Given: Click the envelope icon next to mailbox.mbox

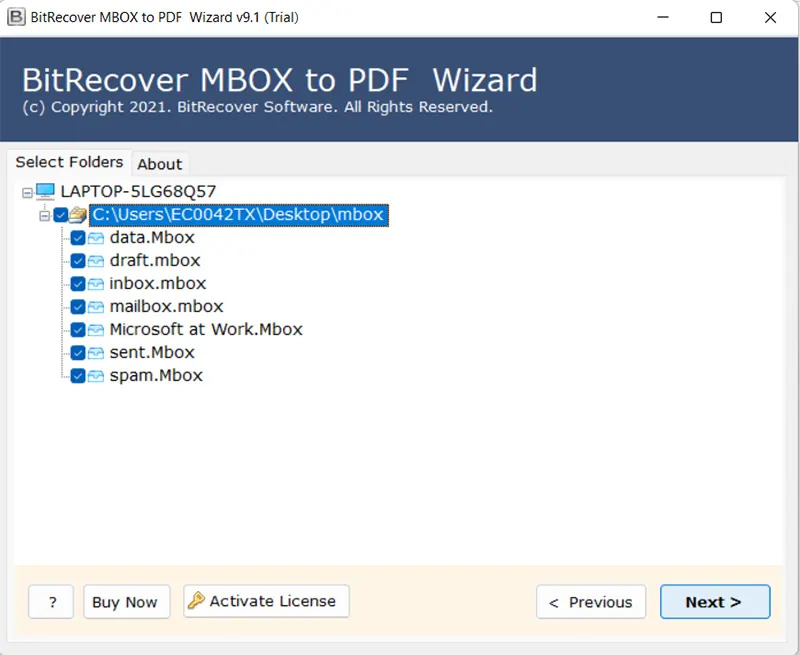Looking at the screenshot, I should click(x=95, y=306).
